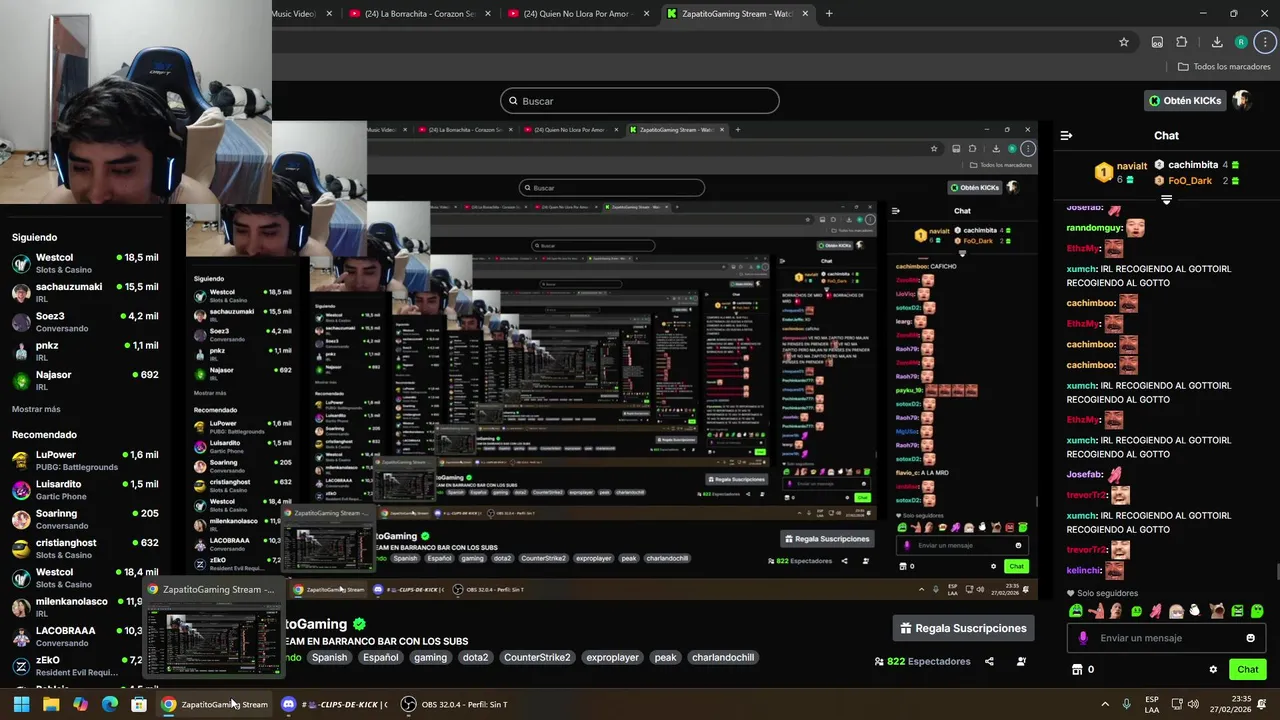Click the icon right of the share icon
1280x720 pixels.
click(x=1021, y=661)
